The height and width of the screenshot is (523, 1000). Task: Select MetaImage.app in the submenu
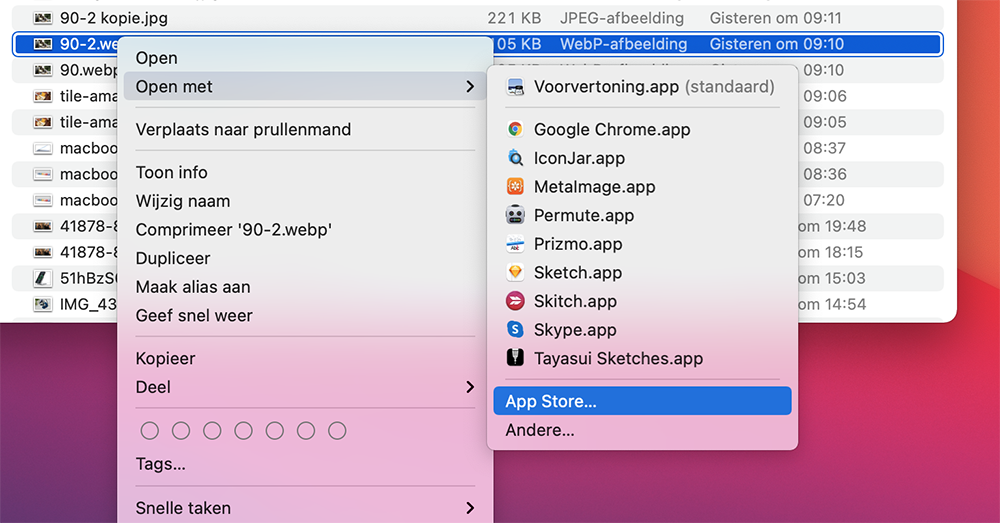(642, 186)
